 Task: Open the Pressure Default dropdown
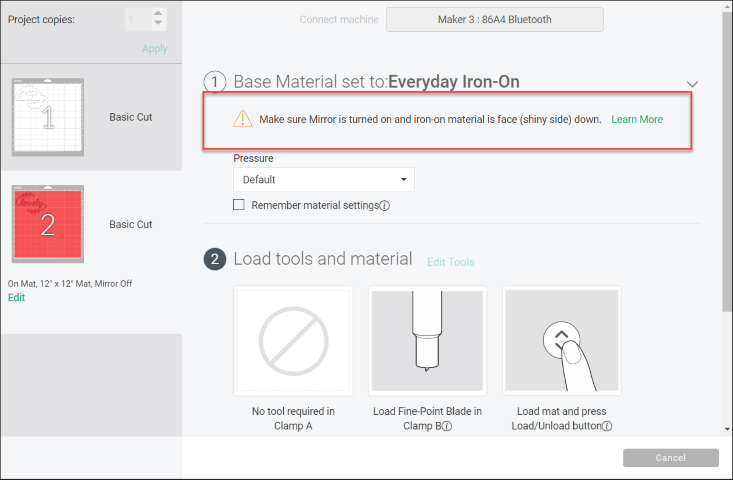[x=323, y=180]
